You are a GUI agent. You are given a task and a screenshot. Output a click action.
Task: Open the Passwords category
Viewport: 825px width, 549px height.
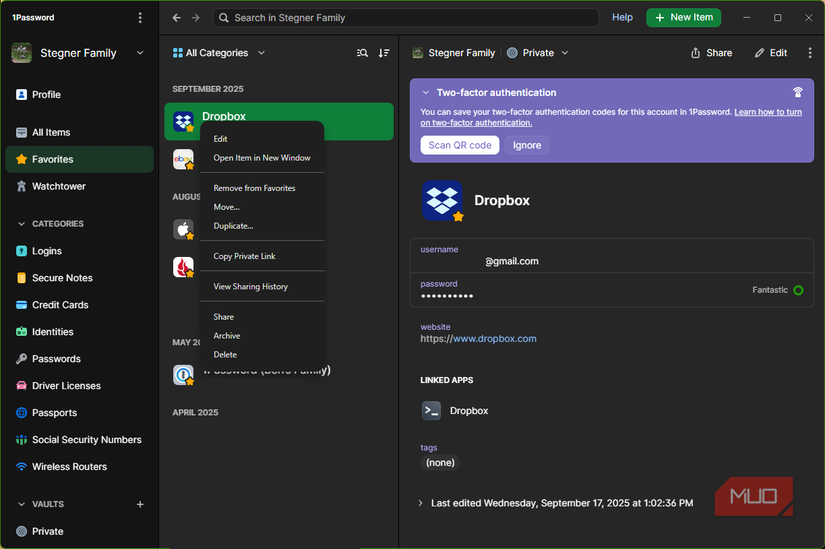click(79, 359)
